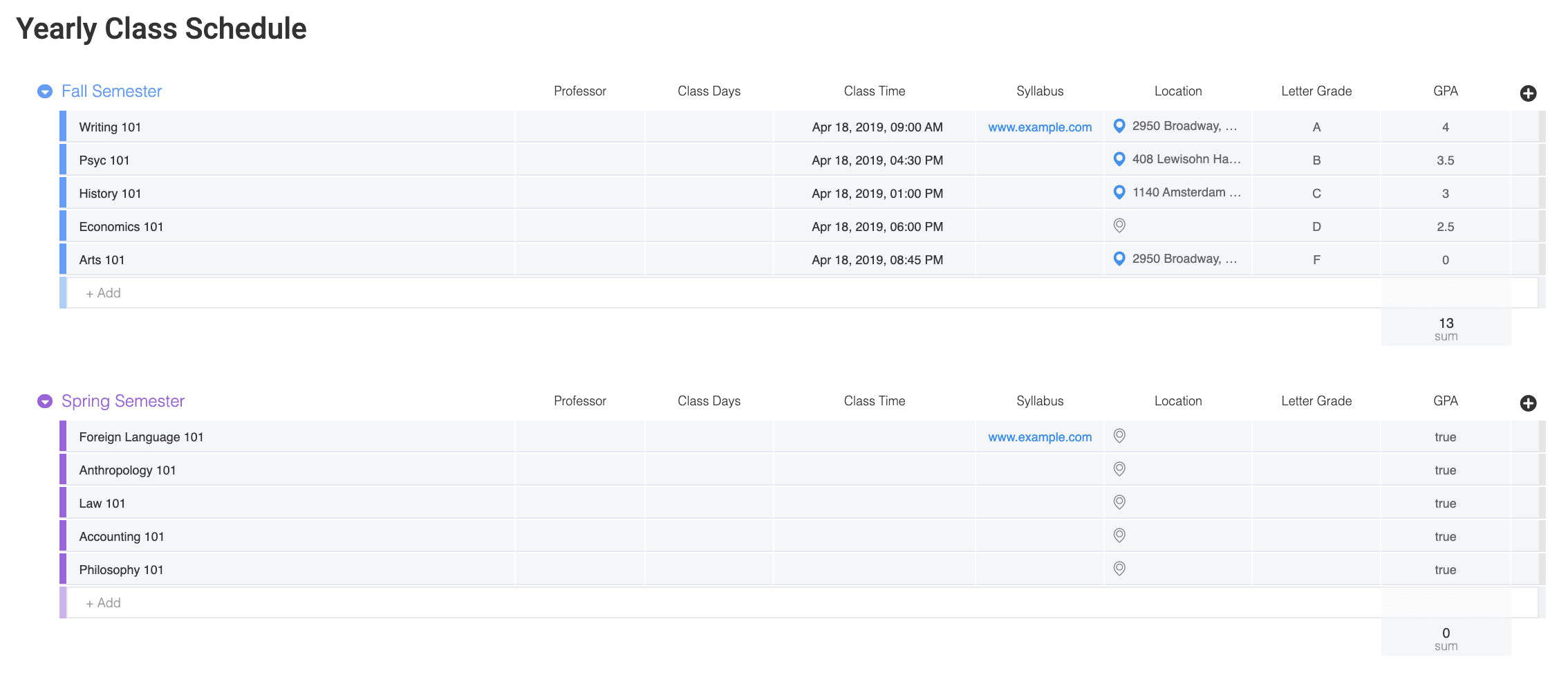The width and height of the screenshot is (1568, 682).
Task: Click Professor column header in Fall Semester
Action: pos(579,91)
